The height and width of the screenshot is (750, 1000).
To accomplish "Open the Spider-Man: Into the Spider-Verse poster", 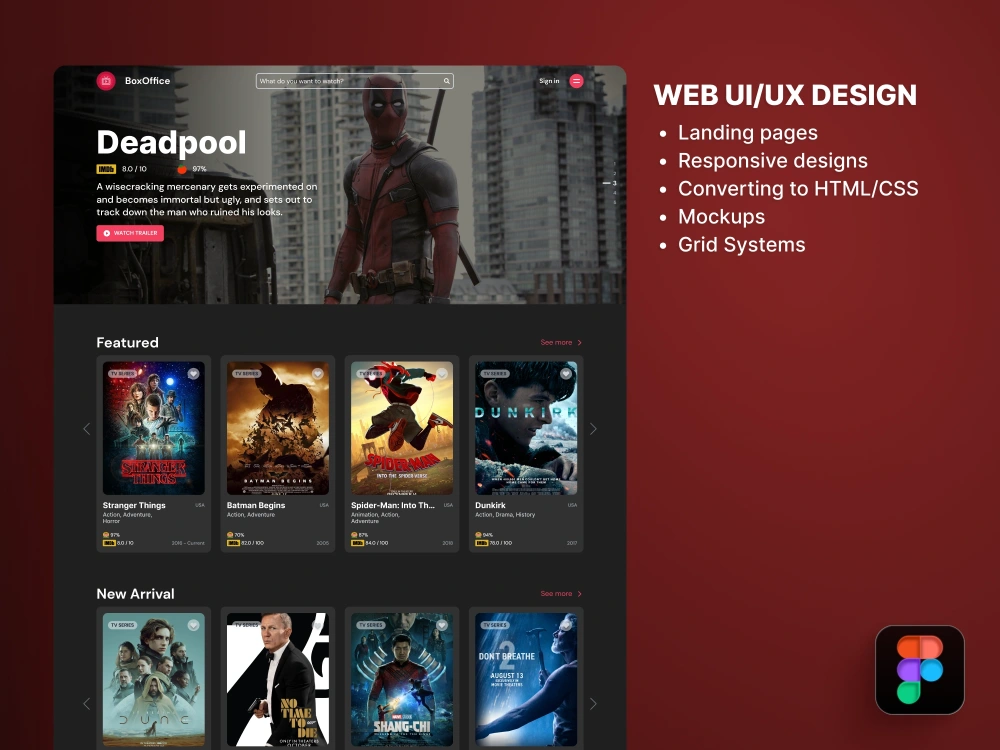I will click(402, 428).
